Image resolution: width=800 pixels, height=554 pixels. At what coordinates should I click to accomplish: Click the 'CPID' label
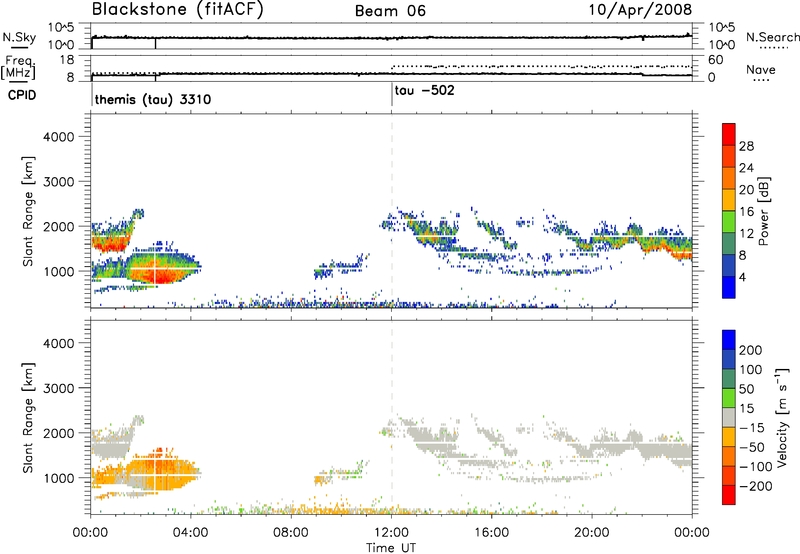tap(22, 95)
